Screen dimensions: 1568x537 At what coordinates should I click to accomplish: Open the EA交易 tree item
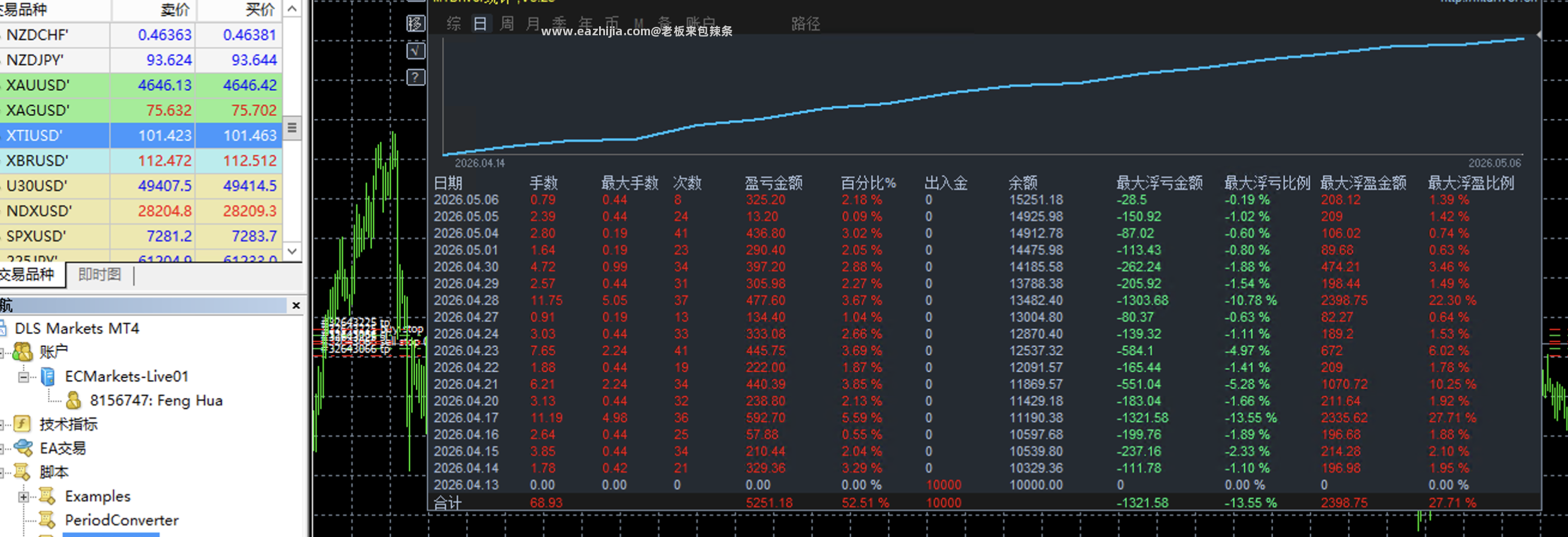[63, 448]
